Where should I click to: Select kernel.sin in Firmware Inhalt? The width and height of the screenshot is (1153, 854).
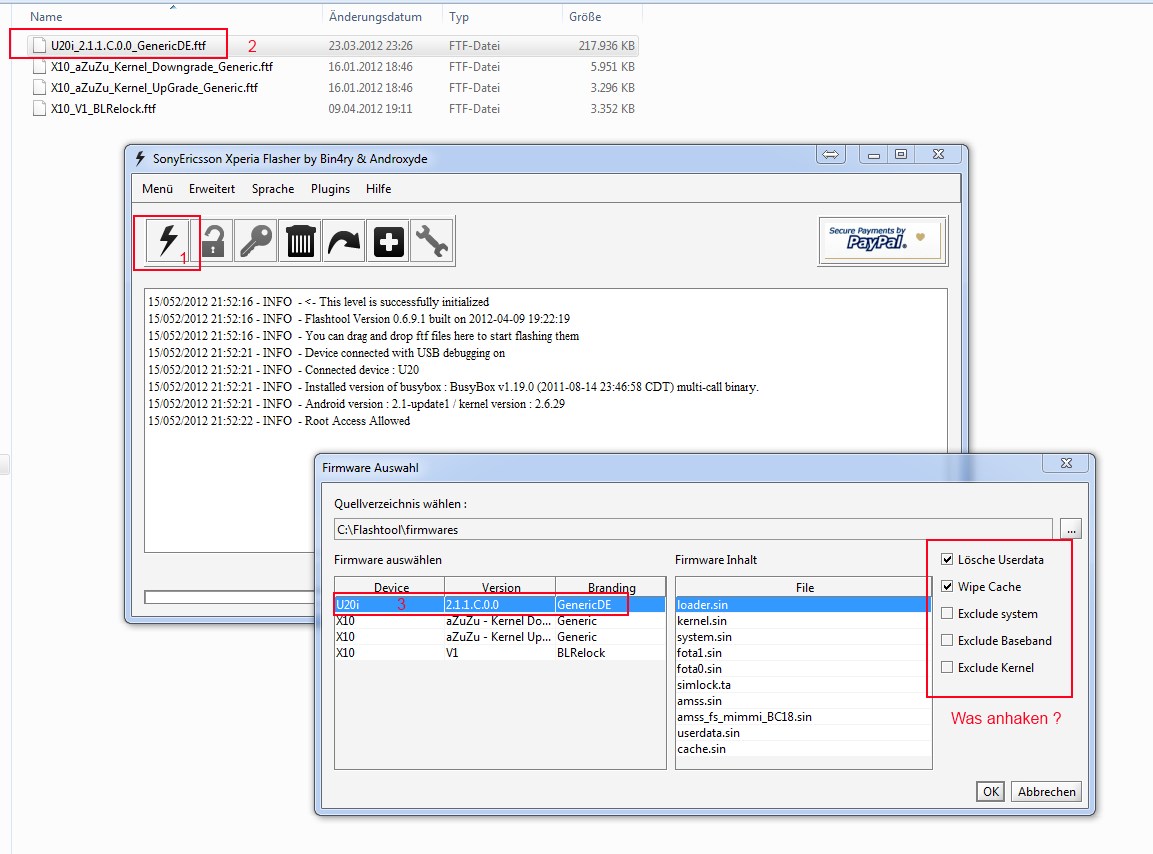coord(804,621)
